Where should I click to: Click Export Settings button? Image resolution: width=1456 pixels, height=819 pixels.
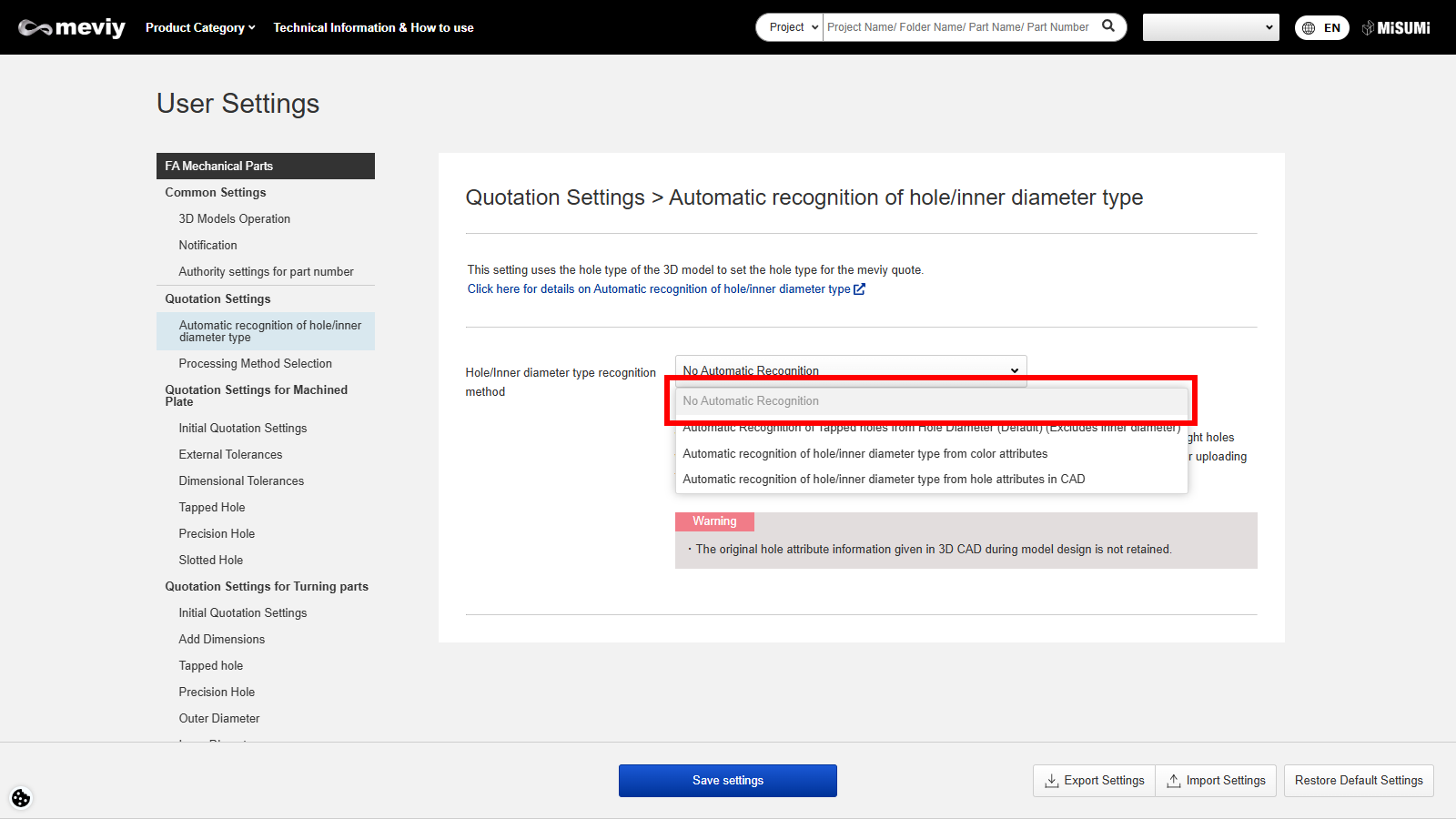(1094, 781)
